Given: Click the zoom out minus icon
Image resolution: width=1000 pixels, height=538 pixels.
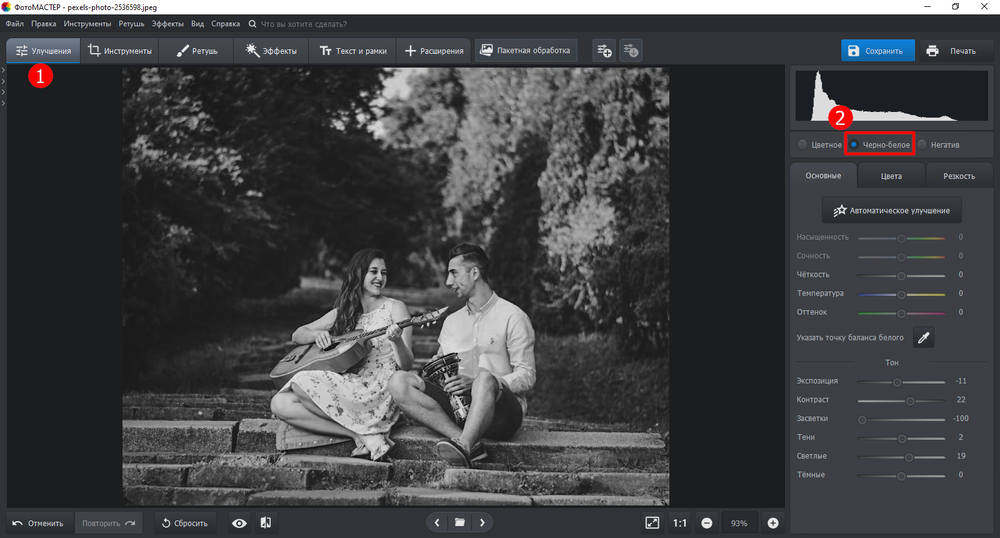Looking at the screenshot, I should pyautogui.click(x=706, y=523).
